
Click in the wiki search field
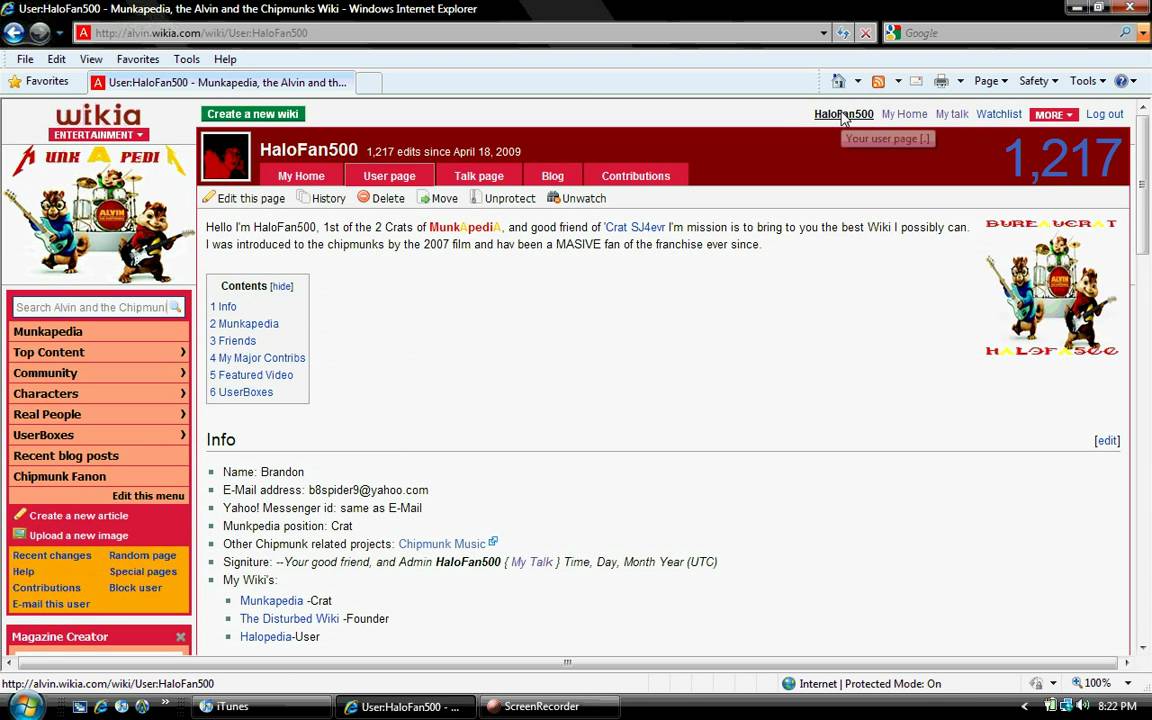tap(91, 307)
